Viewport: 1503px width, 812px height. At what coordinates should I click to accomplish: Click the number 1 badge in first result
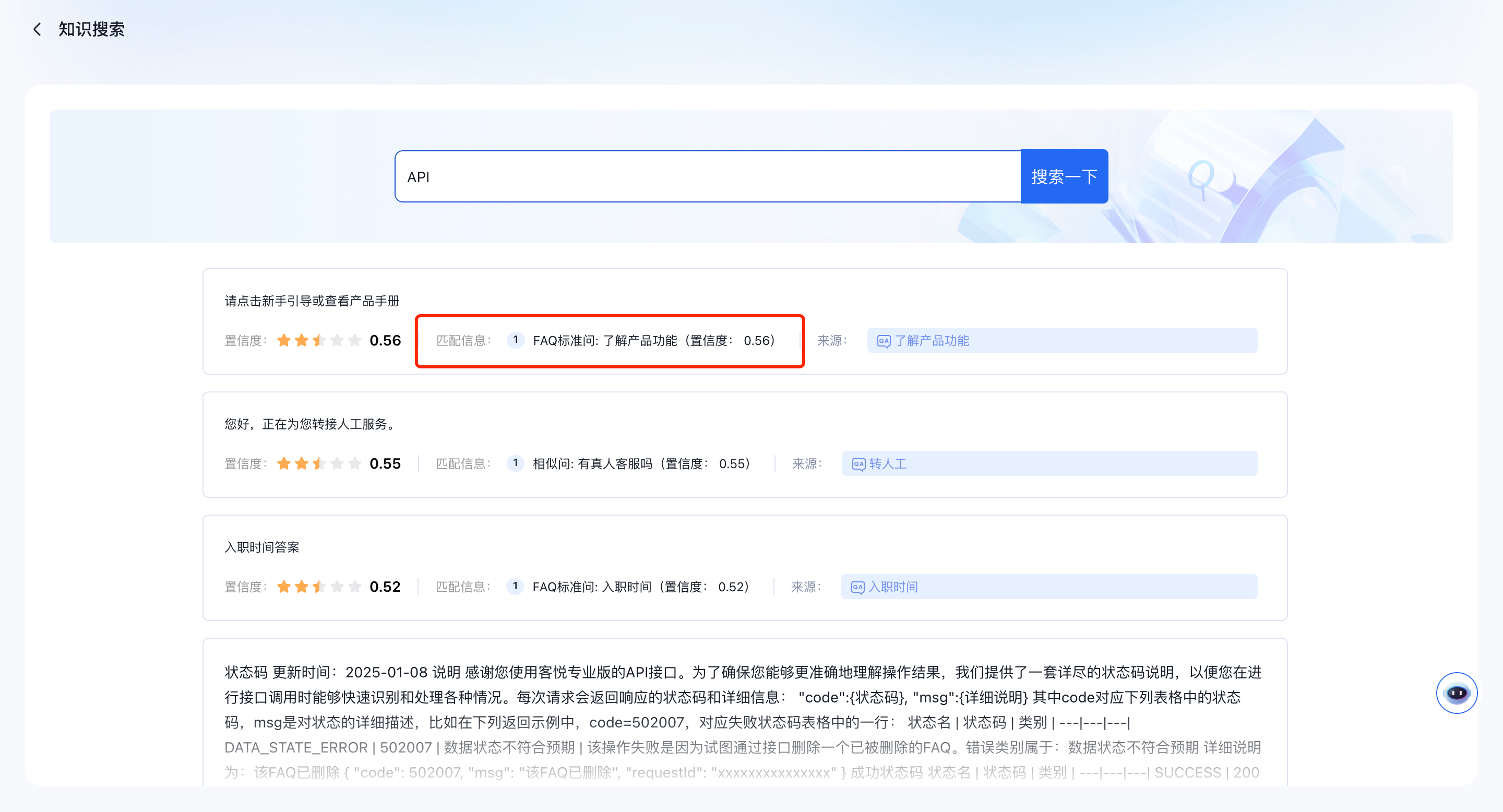click(515, 340)
